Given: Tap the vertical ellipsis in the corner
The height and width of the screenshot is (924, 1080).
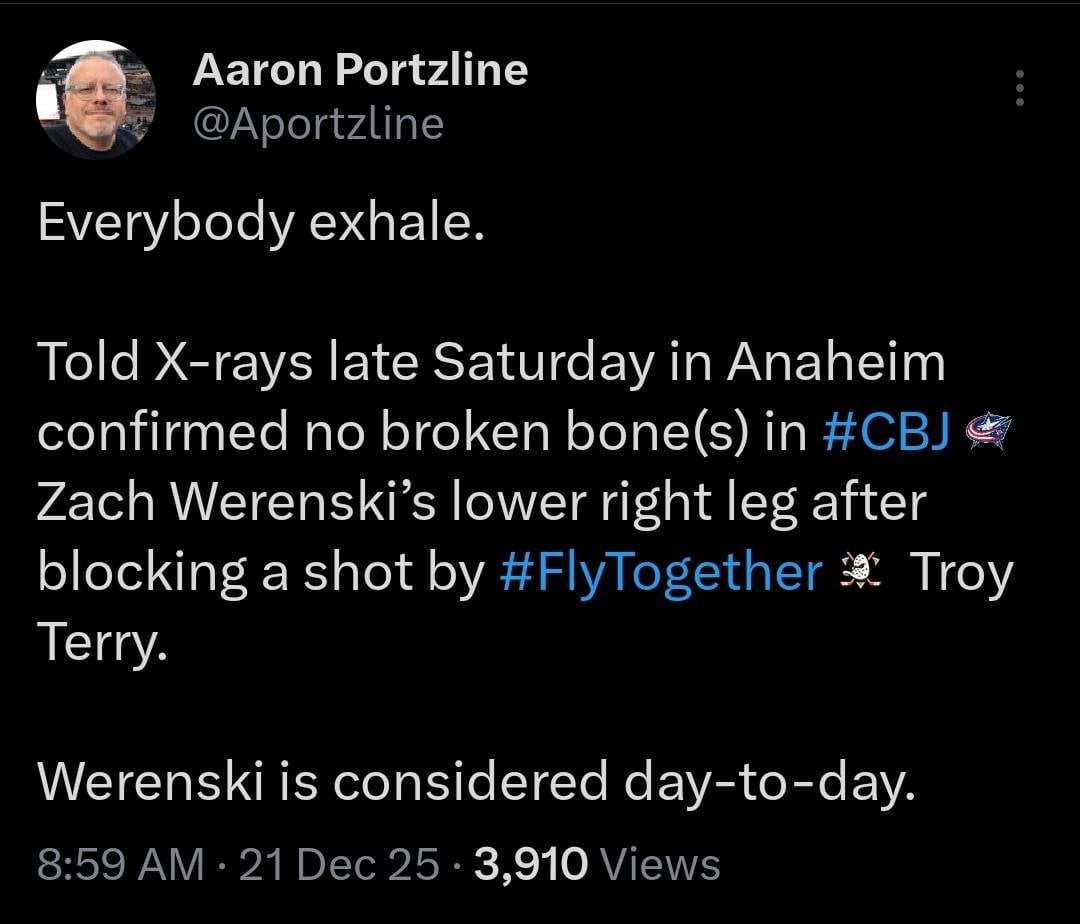Looking at the screenshot, I should pyautogui.click(x=1020, y=90).
